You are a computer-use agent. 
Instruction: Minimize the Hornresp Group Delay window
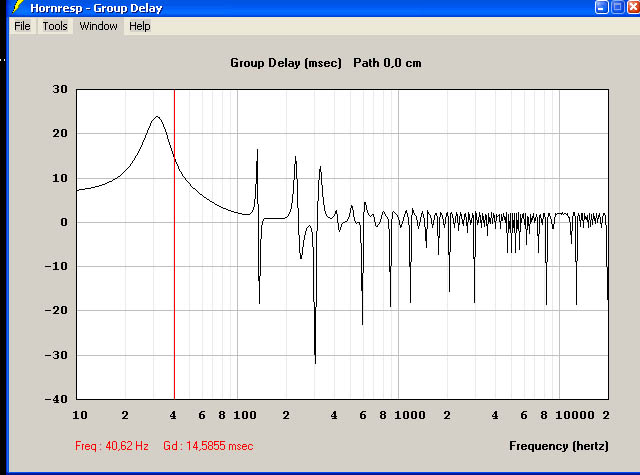602,7
